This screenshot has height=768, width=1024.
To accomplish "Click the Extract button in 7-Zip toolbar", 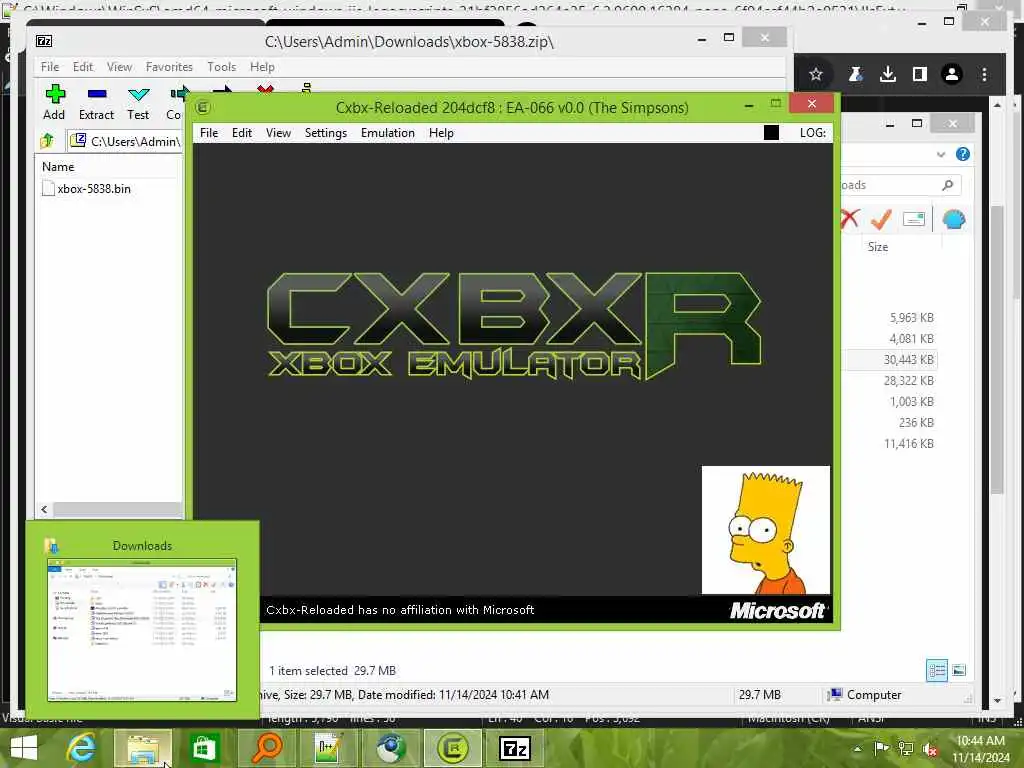I will pos(96,103).
